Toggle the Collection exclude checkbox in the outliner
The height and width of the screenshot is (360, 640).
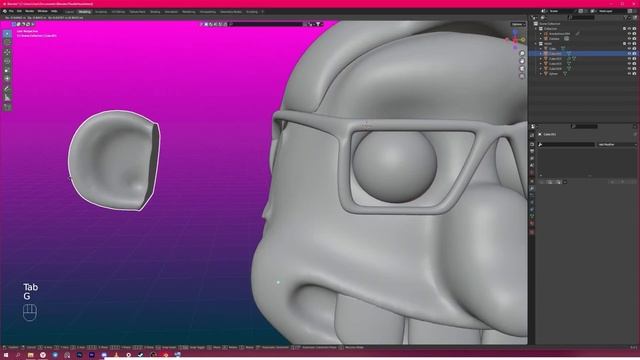[x=624, y=29]
